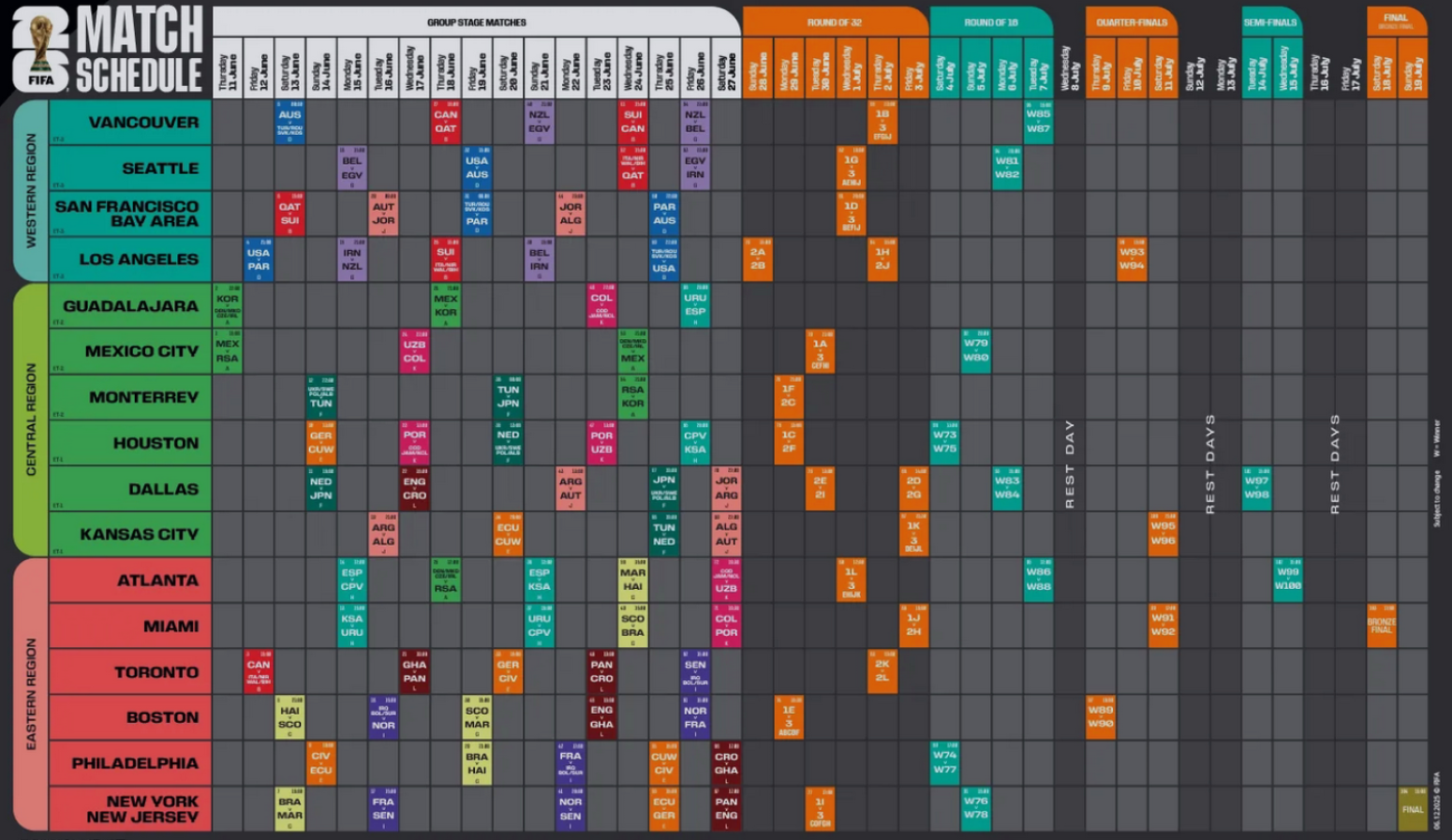Click the Central Region side label
Image resolution: width=1452 pixels, height=840 pixels.
(x=31, y=420)
